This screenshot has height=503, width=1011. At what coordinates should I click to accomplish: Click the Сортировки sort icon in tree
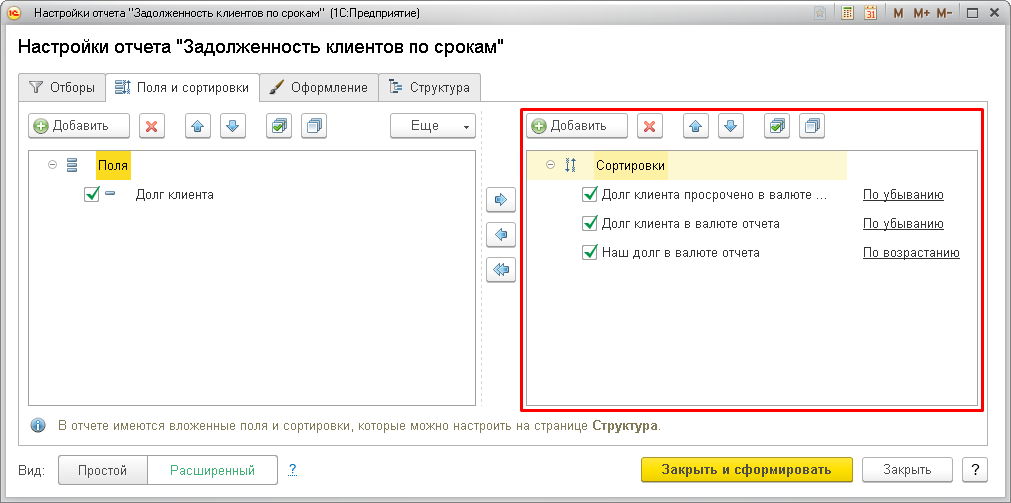click(x=570, y=165)
